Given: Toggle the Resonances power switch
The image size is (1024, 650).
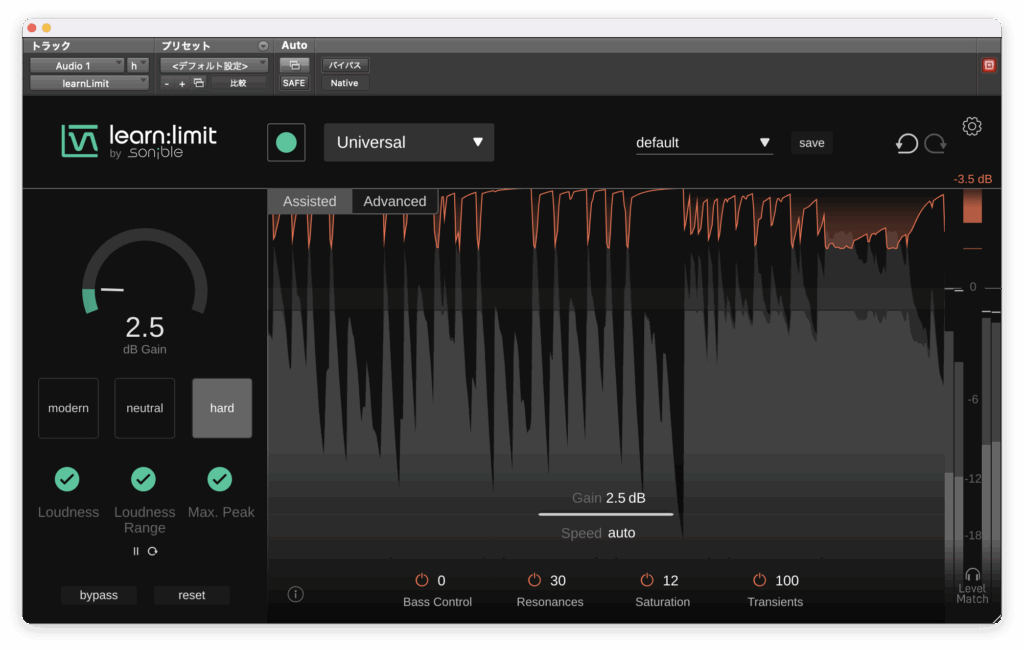Looking at the screenshot, I should [x=534, y=580].
